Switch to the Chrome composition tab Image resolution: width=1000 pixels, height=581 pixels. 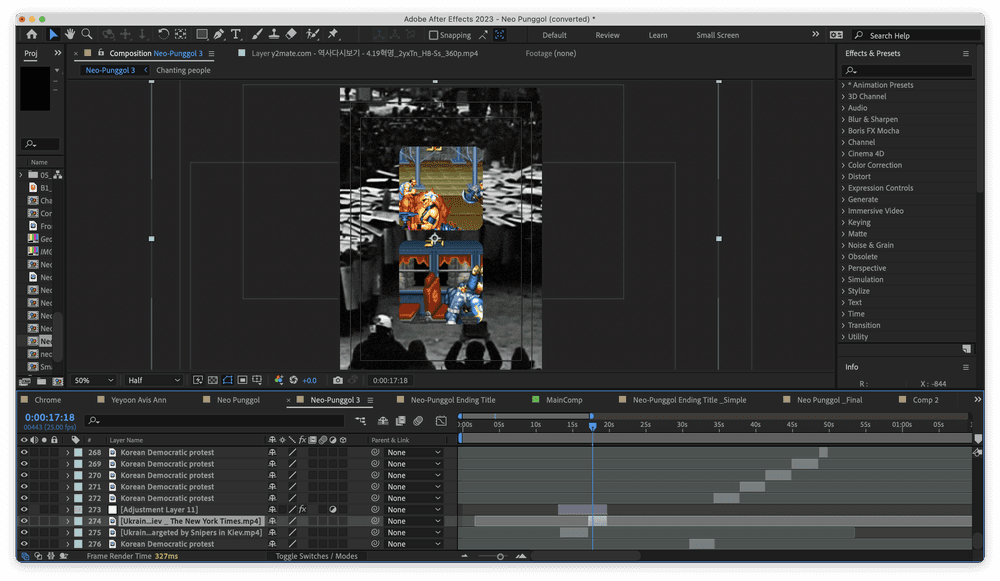click(x=48, y=400)
